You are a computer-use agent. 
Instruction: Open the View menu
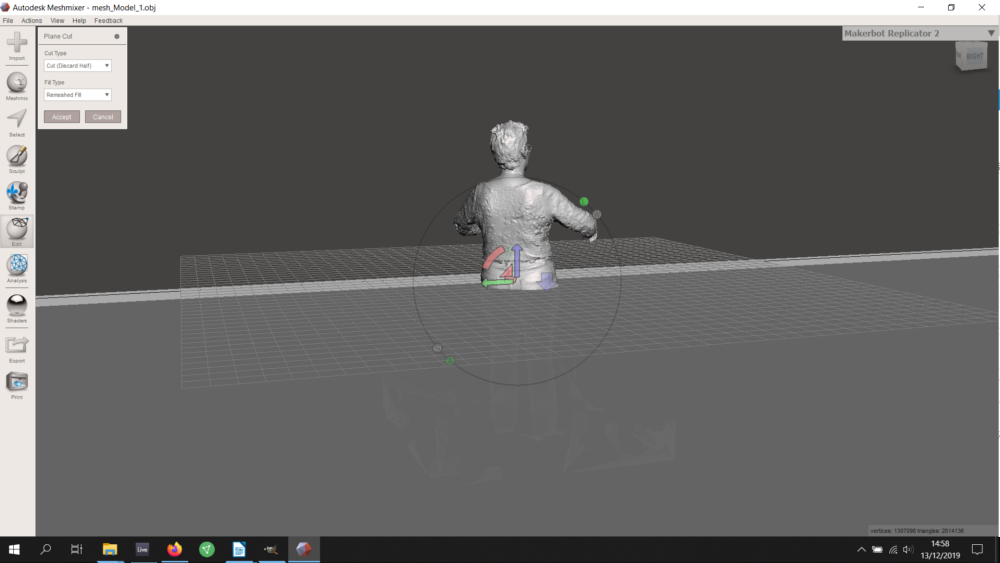coord(57,20)
